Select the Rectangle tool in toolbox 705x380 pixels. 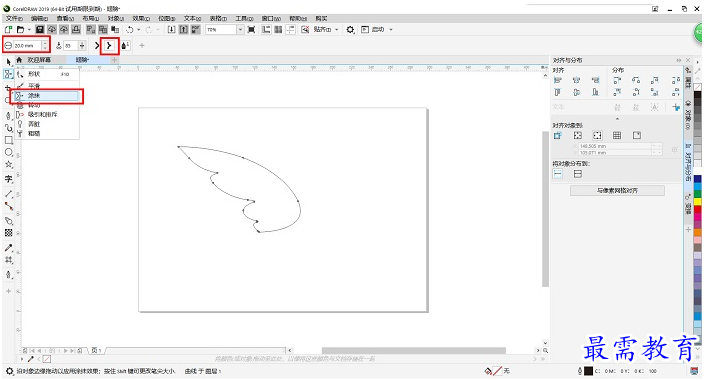9,140
